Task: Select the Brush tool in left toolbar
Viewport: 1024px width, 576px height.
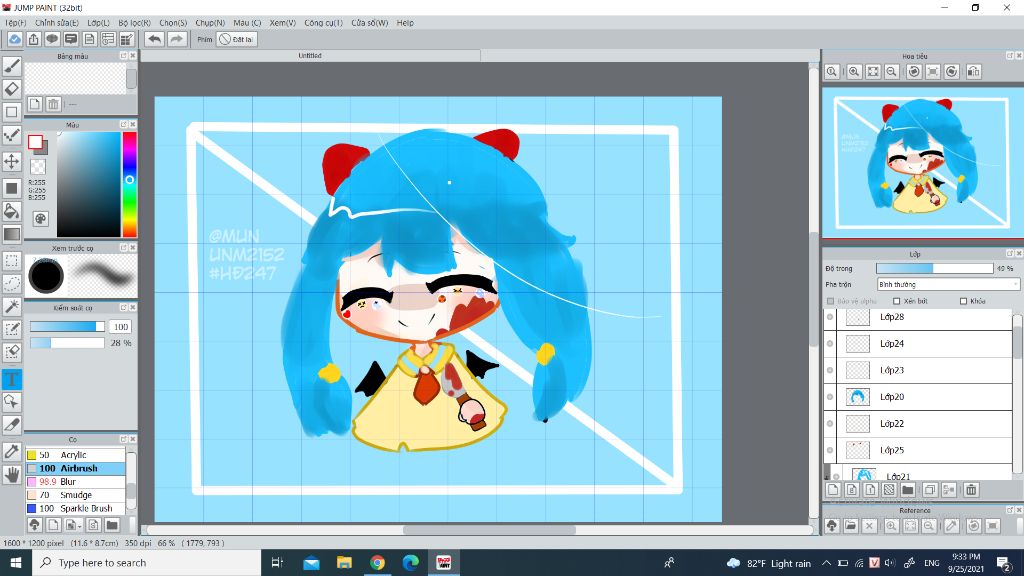Action: pos(12,65)
